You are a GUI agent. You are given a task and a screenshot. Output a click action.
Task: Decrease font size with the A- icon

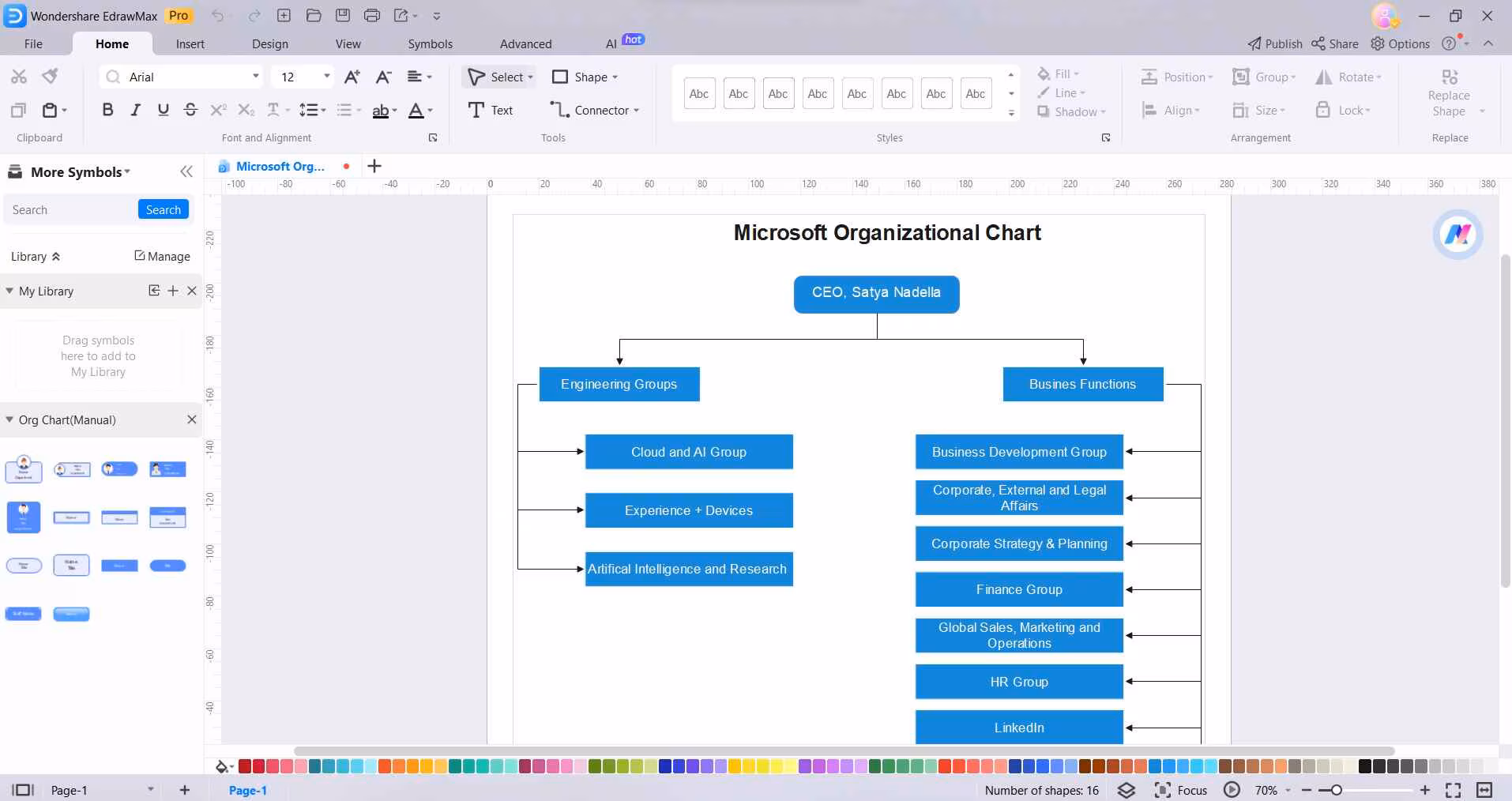click(x=384, y=77)
